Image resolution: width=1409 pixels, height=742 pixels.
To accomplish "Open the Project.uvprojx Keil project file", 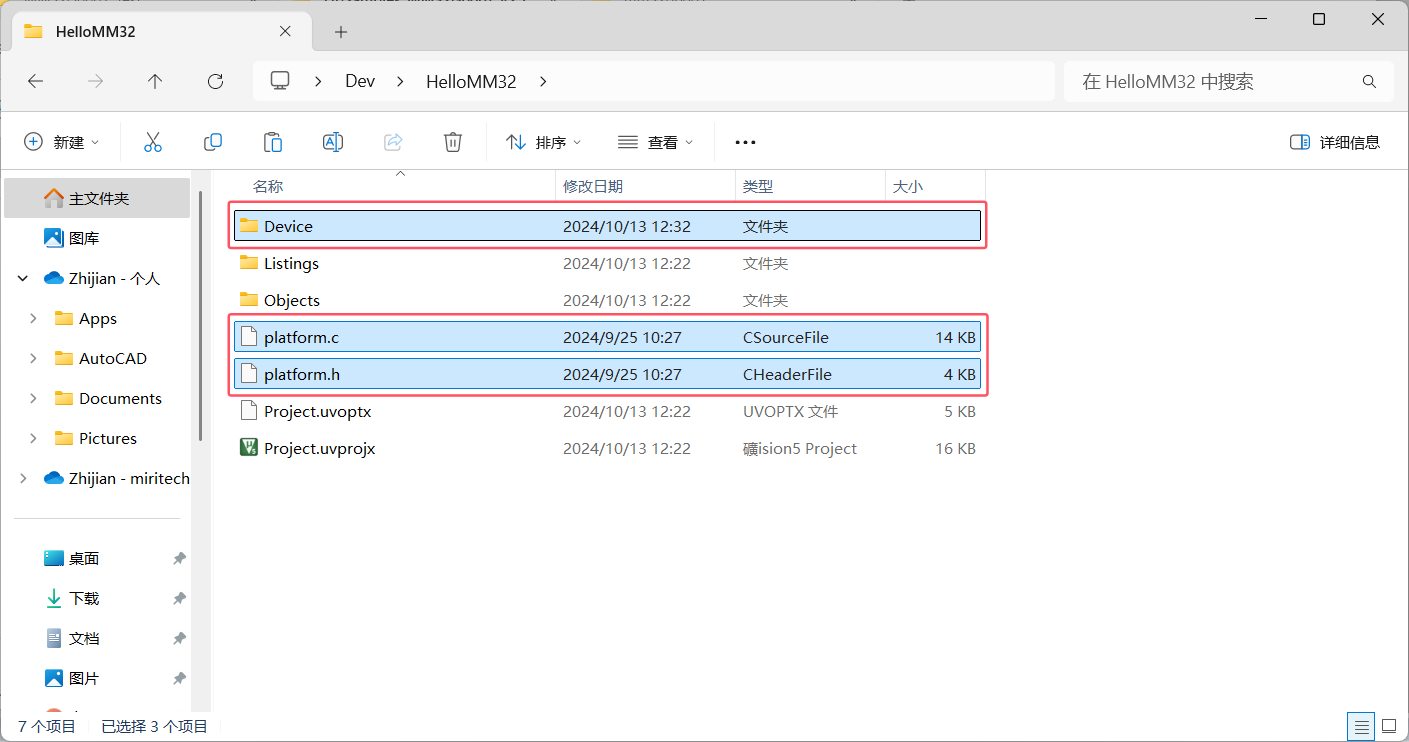I will coord(319,449).
